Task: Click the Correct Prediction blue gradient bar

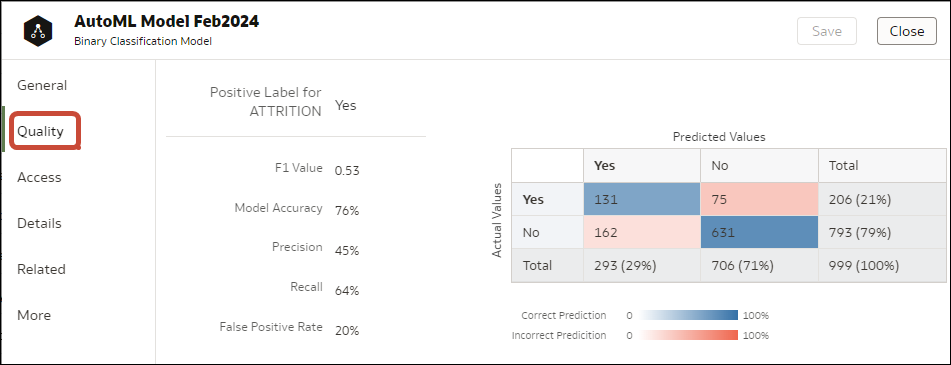Action: tap(688, 315)
